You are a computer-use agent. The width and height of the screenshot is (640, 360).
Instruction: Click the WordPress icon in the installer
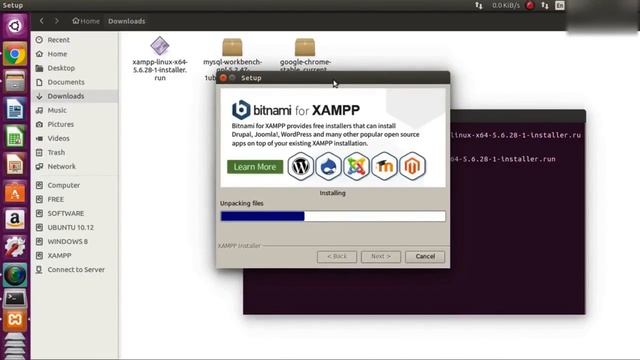(300, 167)
